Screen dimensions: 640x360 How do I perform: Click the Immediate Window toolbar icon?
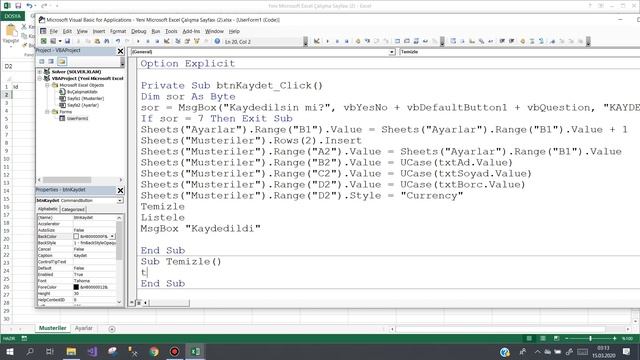pos(407,41)
